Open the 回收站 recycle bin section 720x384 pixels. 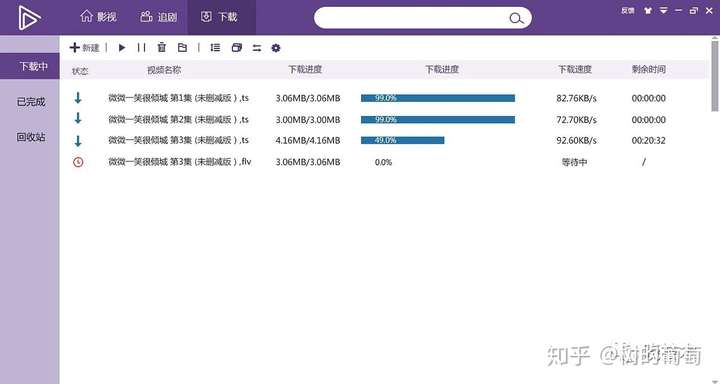pyautogui.click(x=31, y=137)
